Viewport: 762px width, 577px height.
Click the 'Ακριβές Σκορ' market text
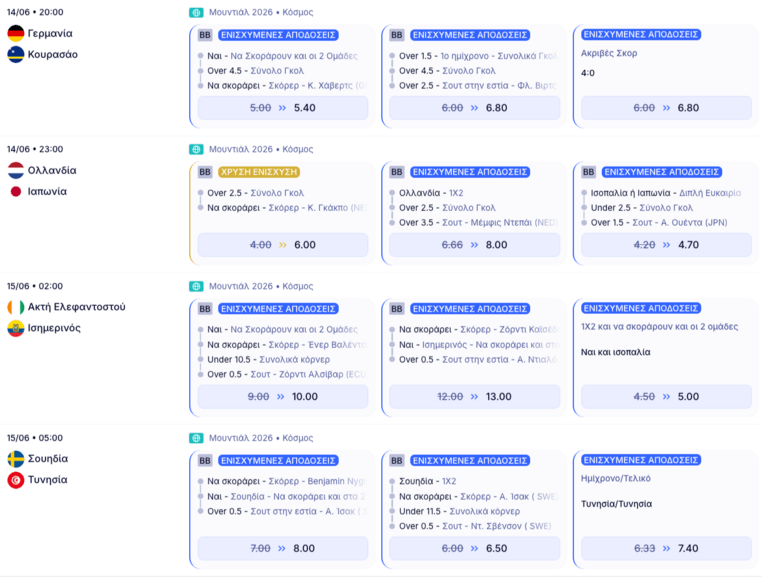tap(609, 53)
